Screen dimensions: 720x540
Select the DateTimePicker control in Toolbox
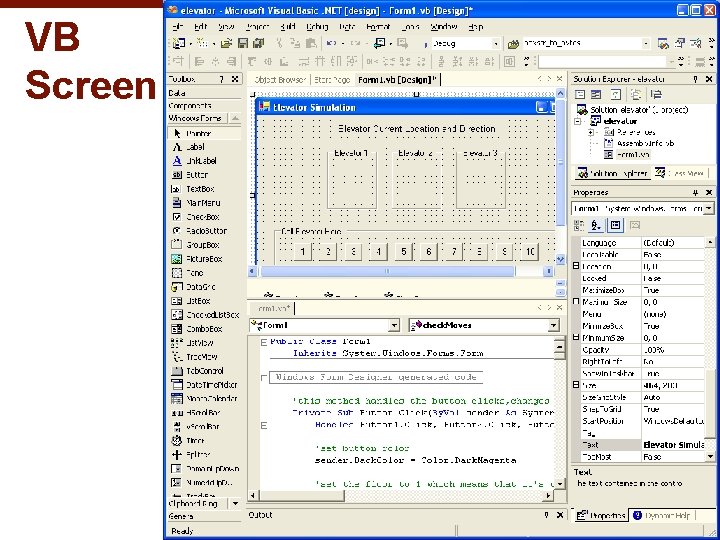(204, 385)
